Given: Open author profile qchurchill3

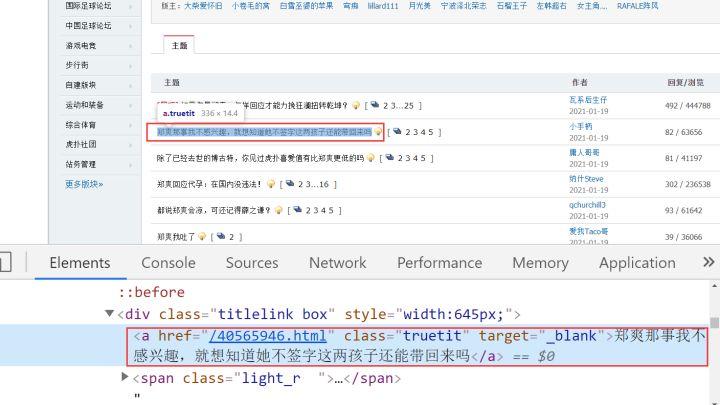Looking at the screenshot, I should (x=587, y=205).
